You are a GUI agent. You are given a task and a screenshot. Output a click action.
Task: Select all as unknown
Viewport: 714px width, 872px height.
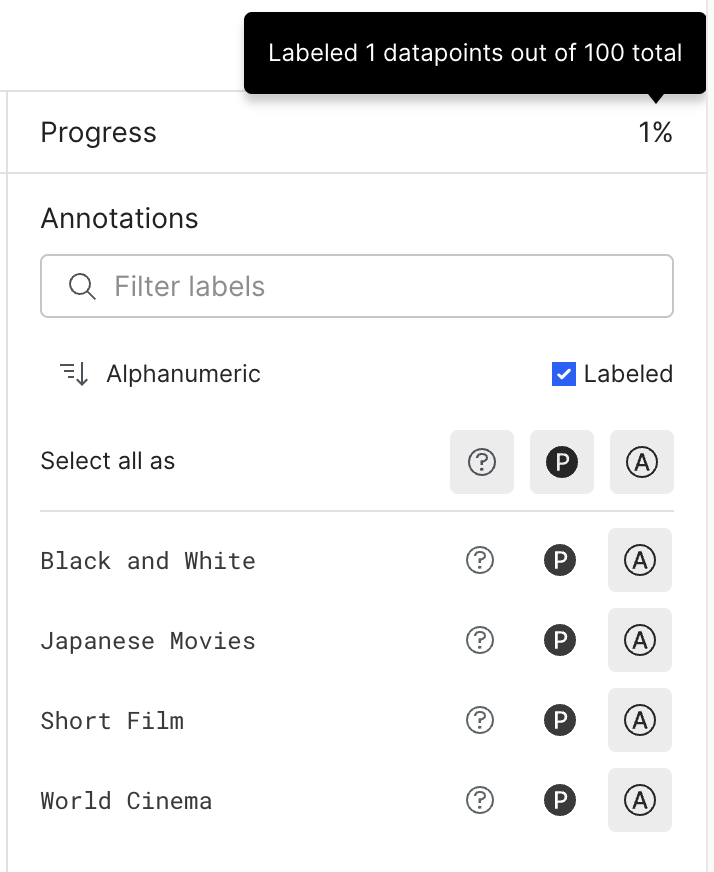pyautogui.click(x=482, y=462)
